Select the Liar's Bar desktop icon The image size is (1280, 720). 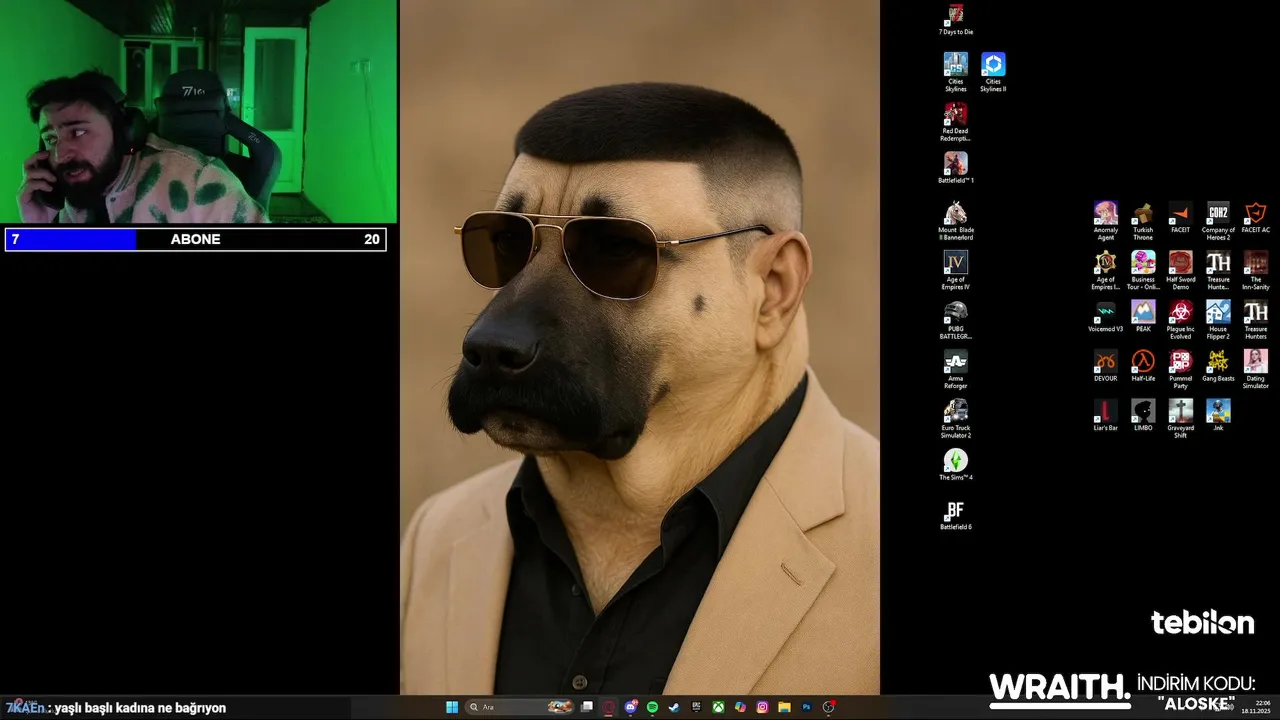click(x=1106, y=415)
